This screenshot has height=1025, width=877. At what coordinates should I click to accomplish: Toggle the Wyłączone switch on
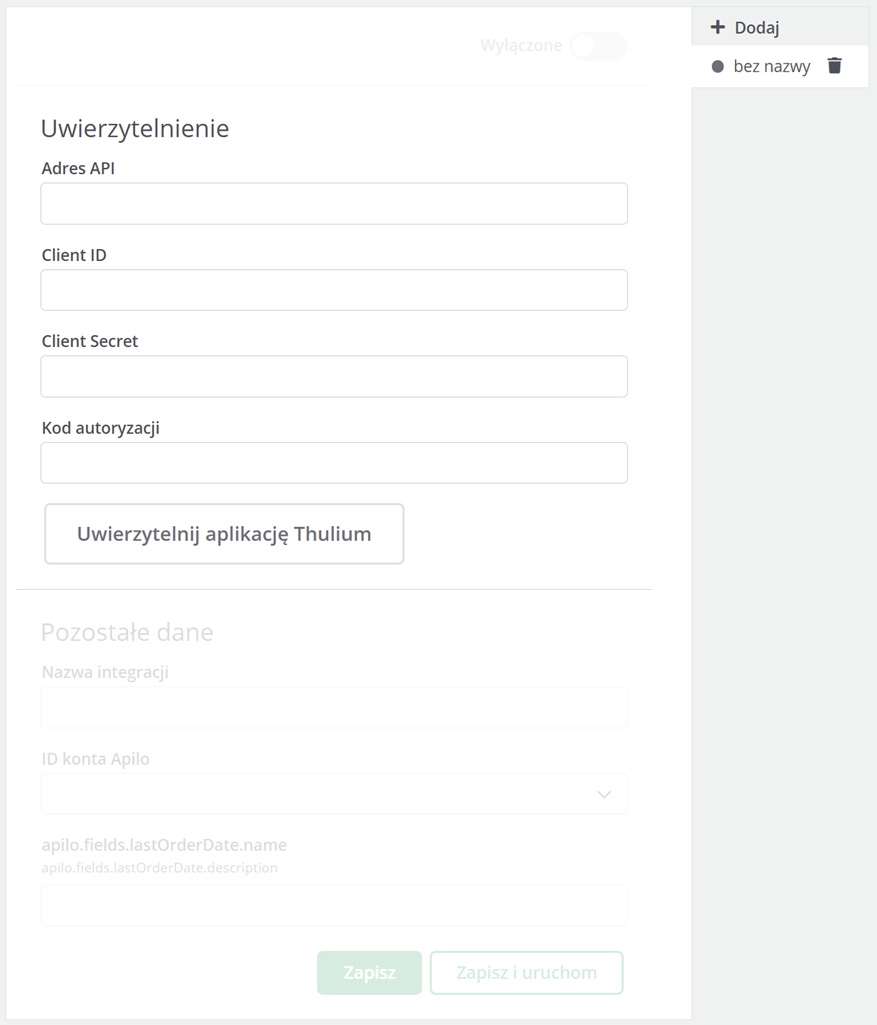[598, 46]
